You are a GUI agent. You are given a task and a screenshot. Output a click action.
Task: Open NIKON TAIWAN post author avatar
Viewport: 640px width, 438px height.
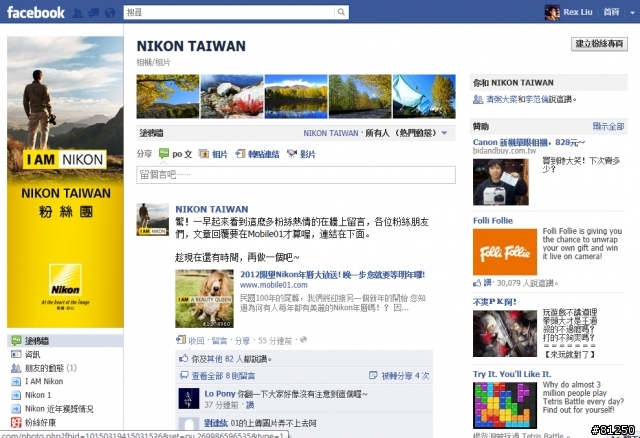click(x=153, y=220)
